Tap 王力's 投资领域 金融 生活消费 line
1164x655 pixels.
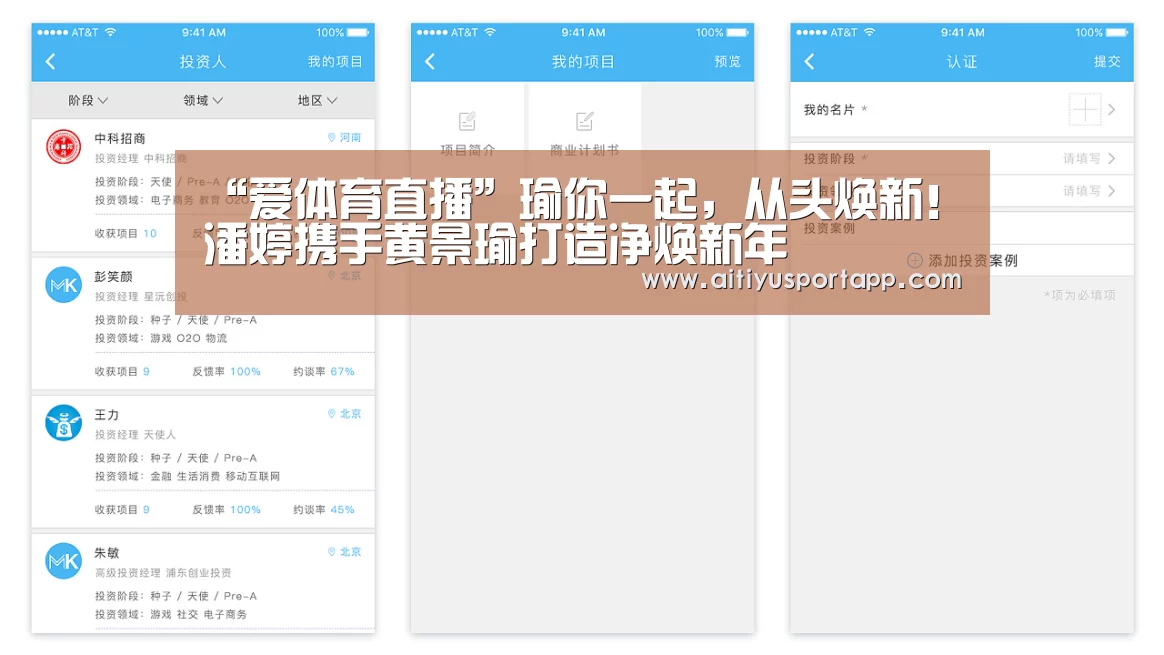[187, 477]
